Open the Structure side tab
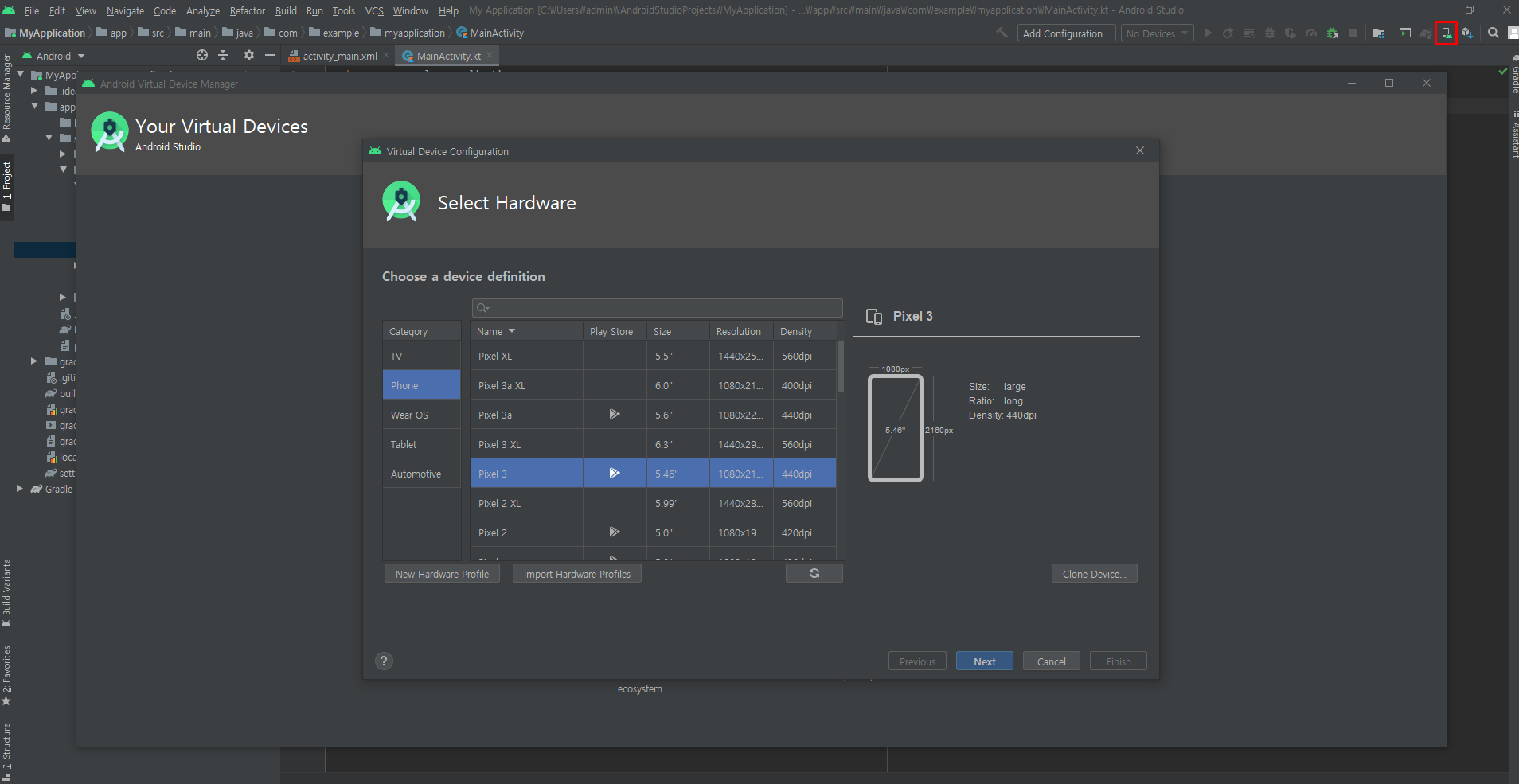The height and width of the screenshot is (784, 1519). [6, 751]
